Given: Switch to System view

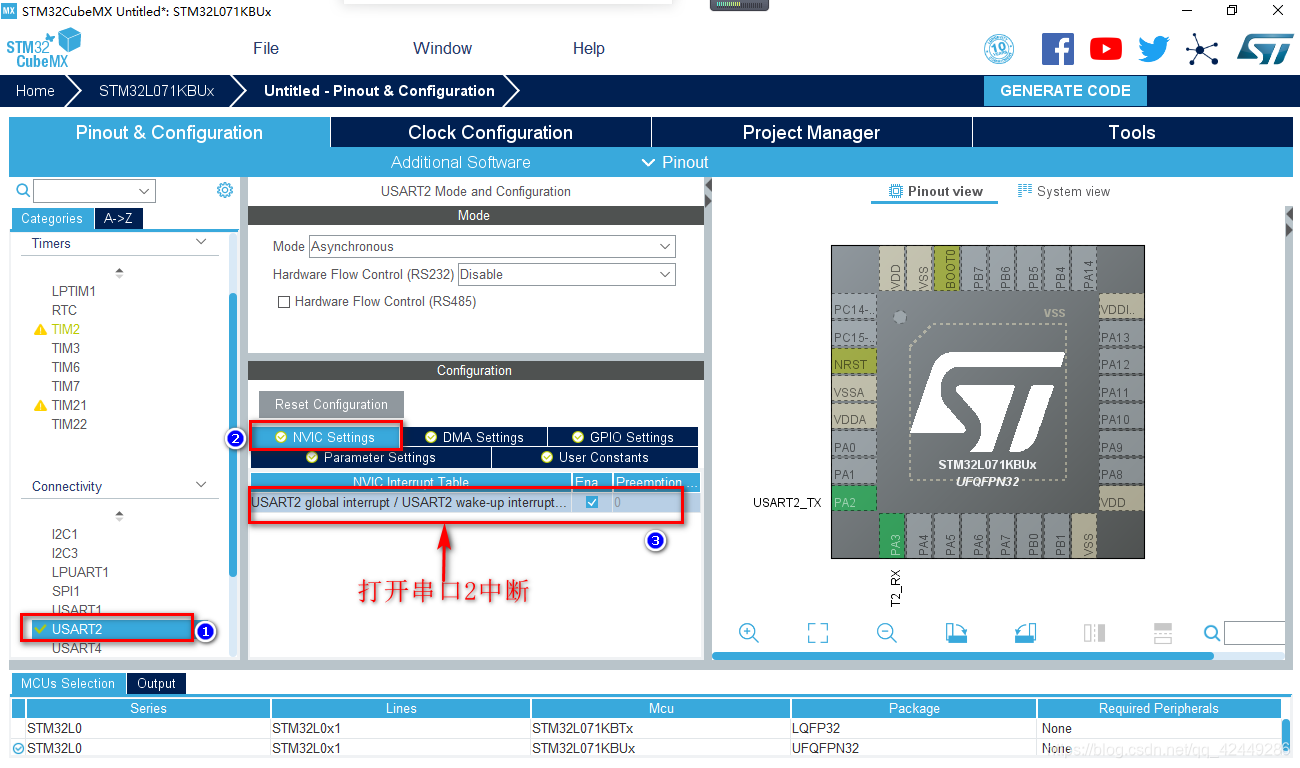Looking at the screenshot, I should coord(1063,191).
